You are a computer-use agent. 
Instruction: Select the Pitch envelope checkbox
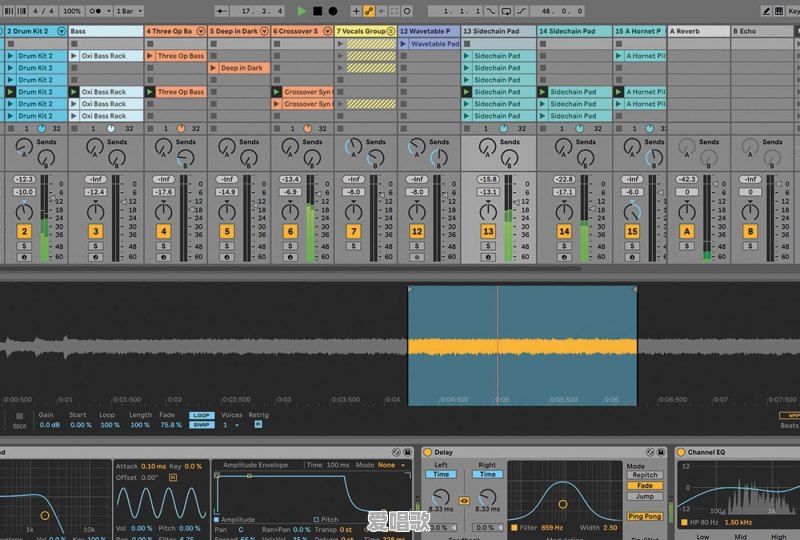coord(316,519)
